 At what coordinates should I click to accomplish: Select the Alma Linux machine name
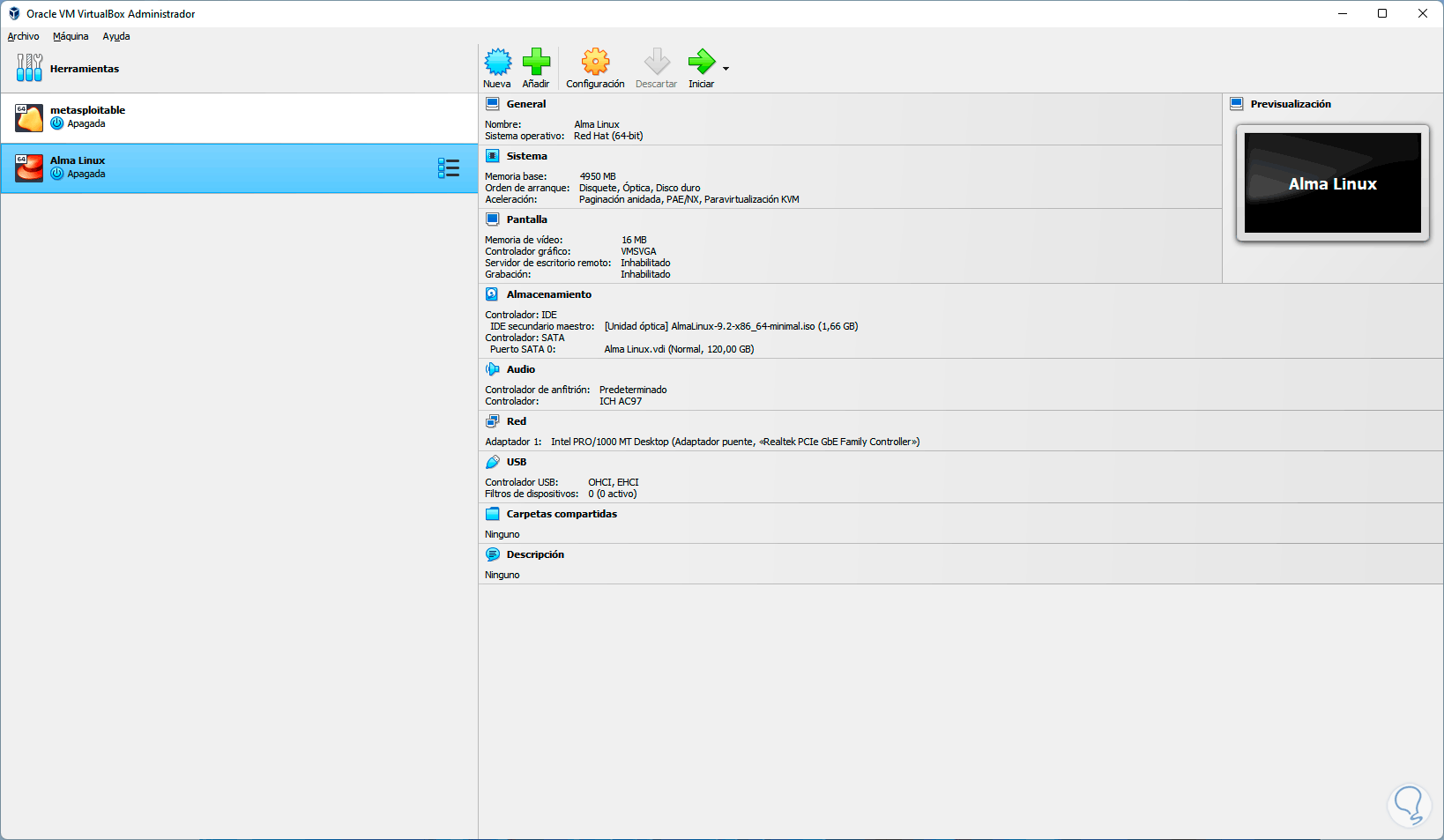78,160
